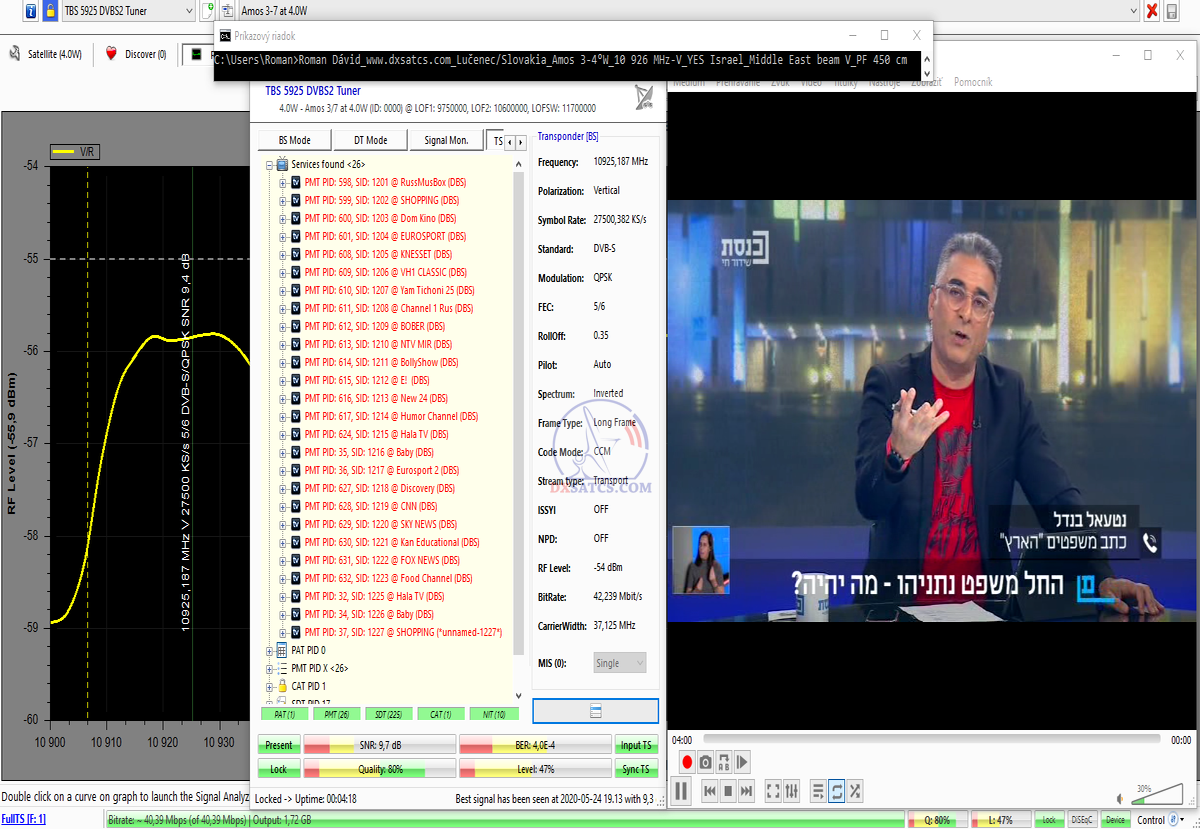Expand the PAT PID 0 tree node

[270, 650]
